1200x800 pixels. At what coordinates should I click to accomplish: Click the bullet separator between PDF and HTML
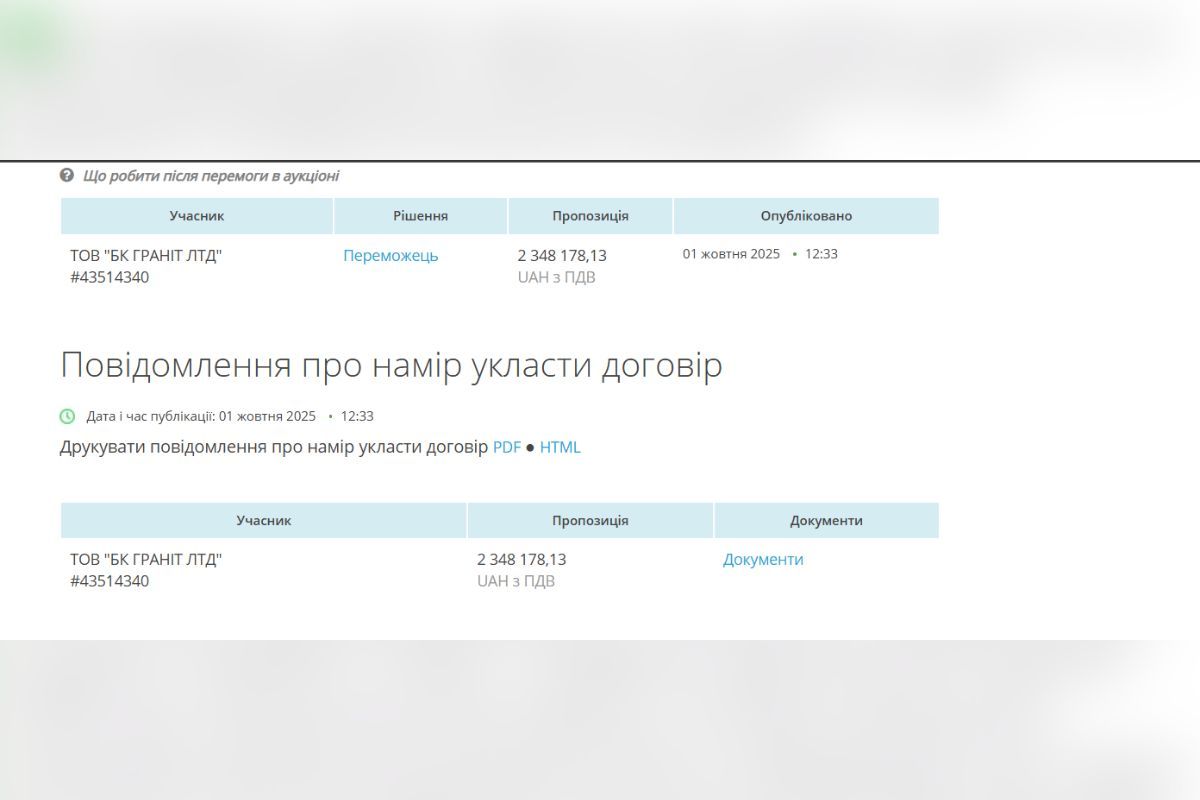(531, 447)
